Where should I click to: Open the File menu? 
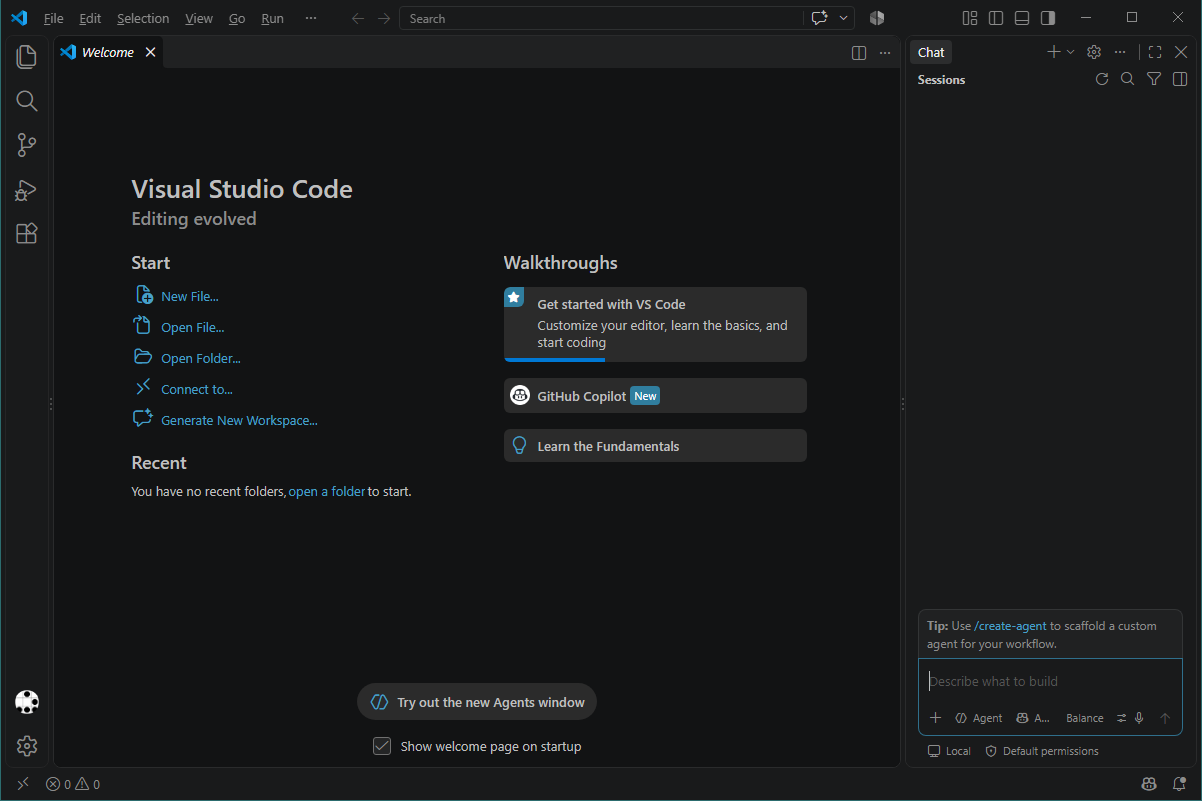click(54, 18)
